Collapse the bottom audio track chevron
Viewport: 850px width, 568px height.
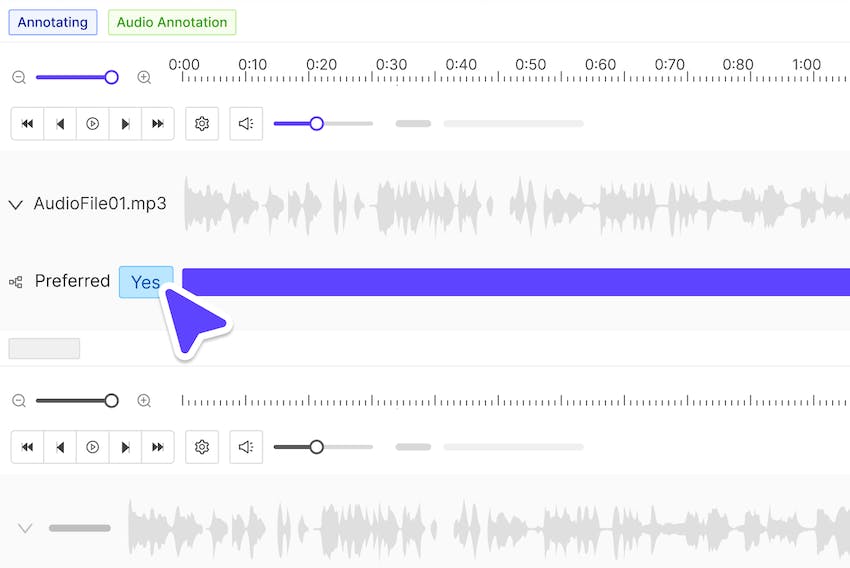pos(25,528)
